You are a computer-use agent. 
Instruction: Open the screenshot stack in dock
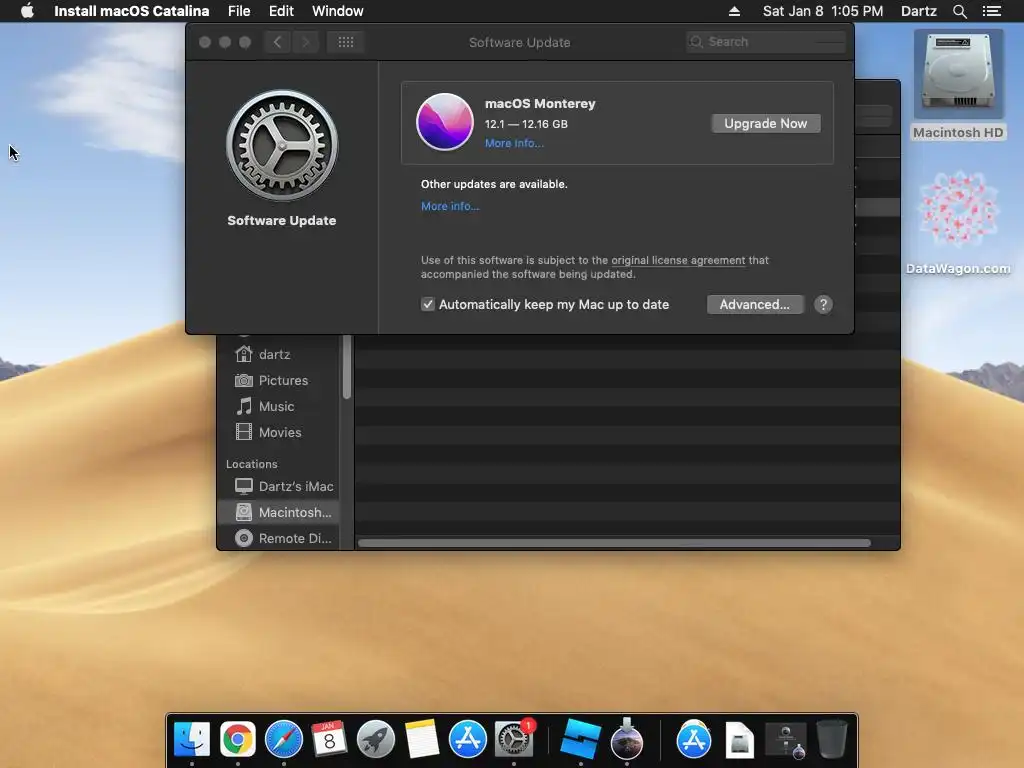[786, 740]
